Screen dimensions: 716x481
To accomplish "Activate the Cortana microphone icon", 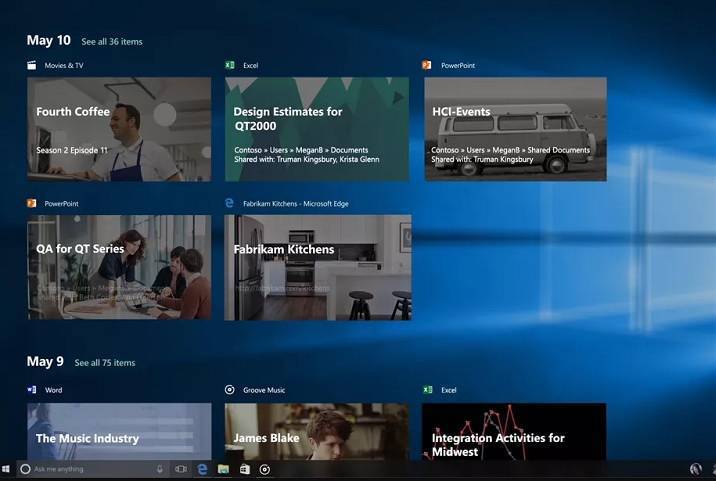I will click(x=160, y=469).
